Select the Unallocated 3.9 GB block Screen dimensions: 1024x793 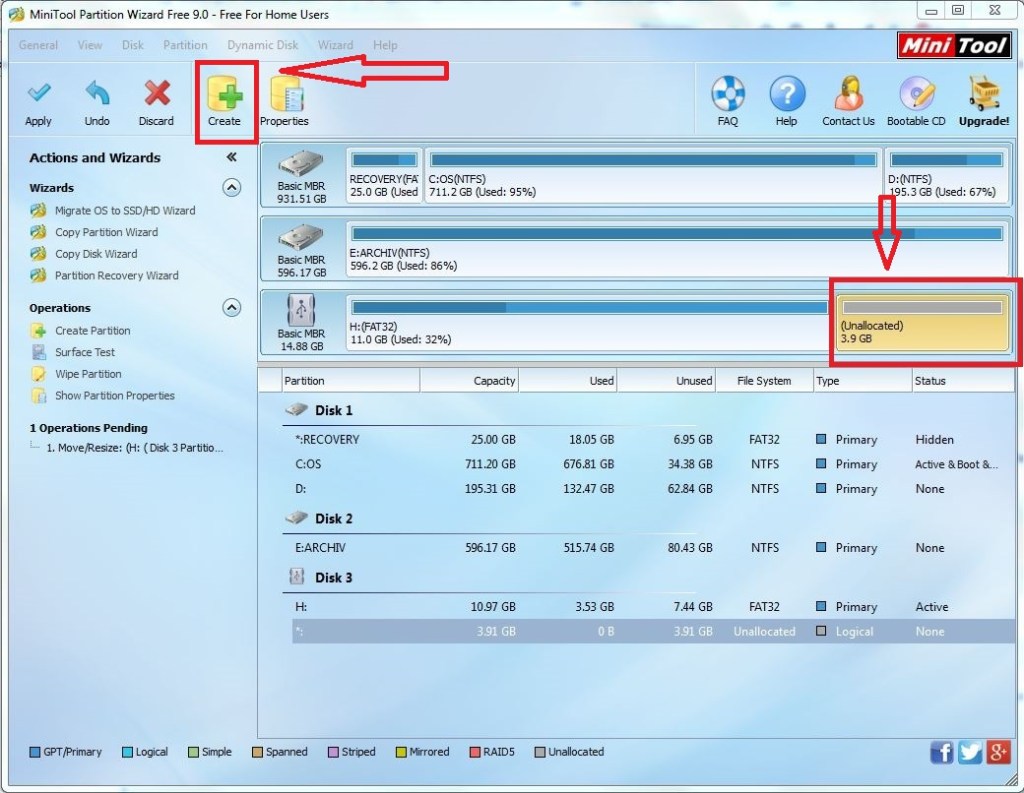tap(922, 325)
